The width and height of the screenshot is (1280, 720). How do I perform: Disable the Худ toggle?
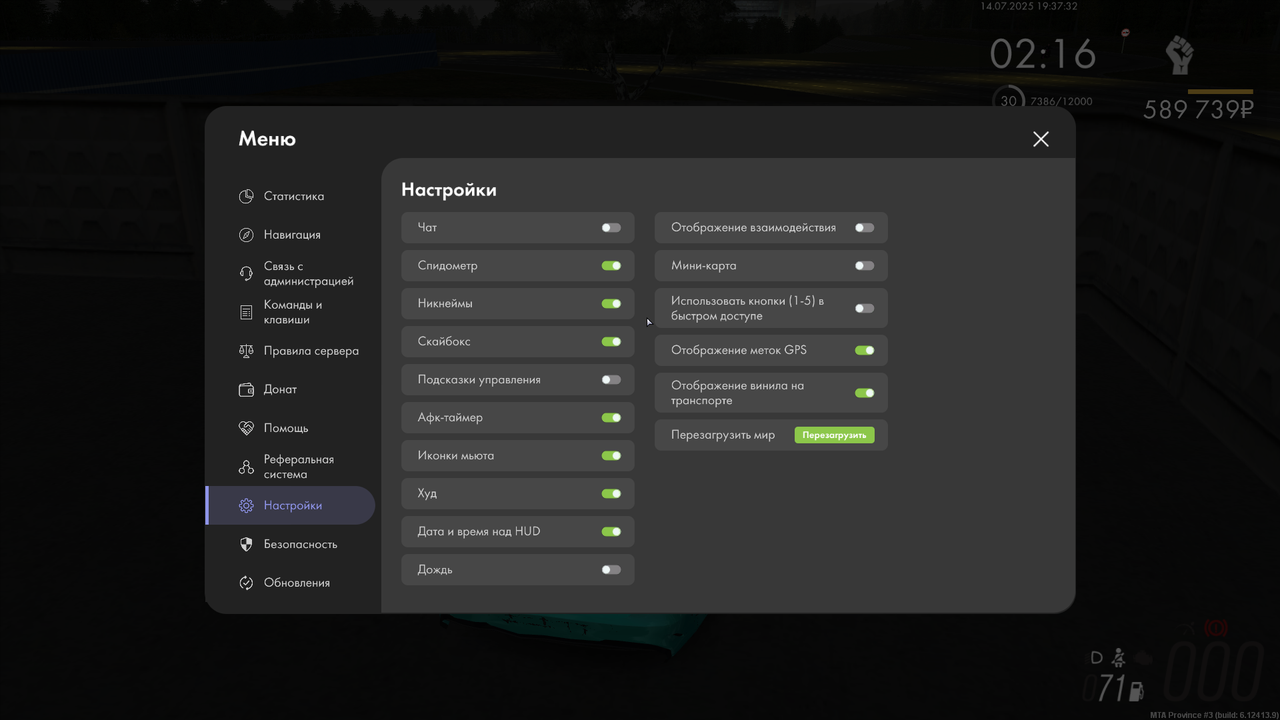[x=611, y=494]
